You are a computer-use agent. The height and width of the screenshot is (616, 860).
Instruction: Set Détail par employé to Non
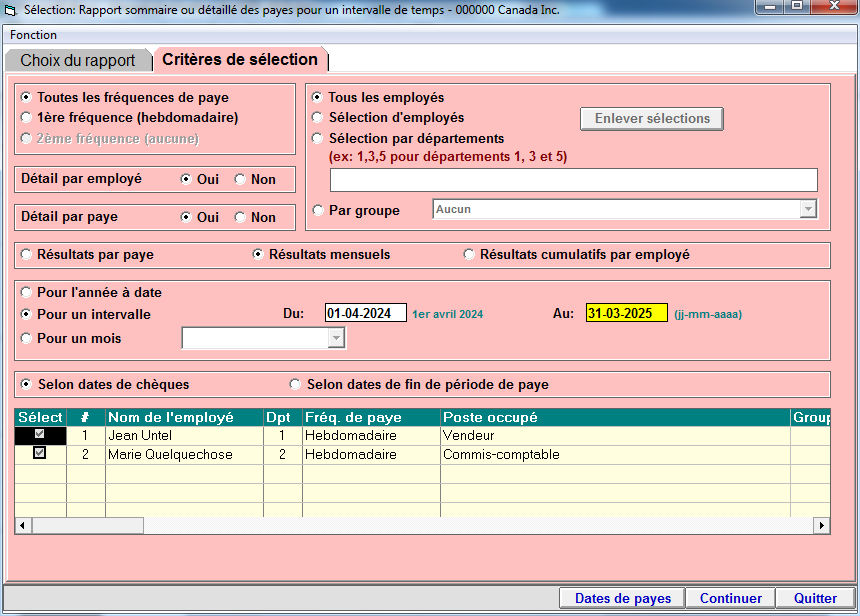[240, 179]
